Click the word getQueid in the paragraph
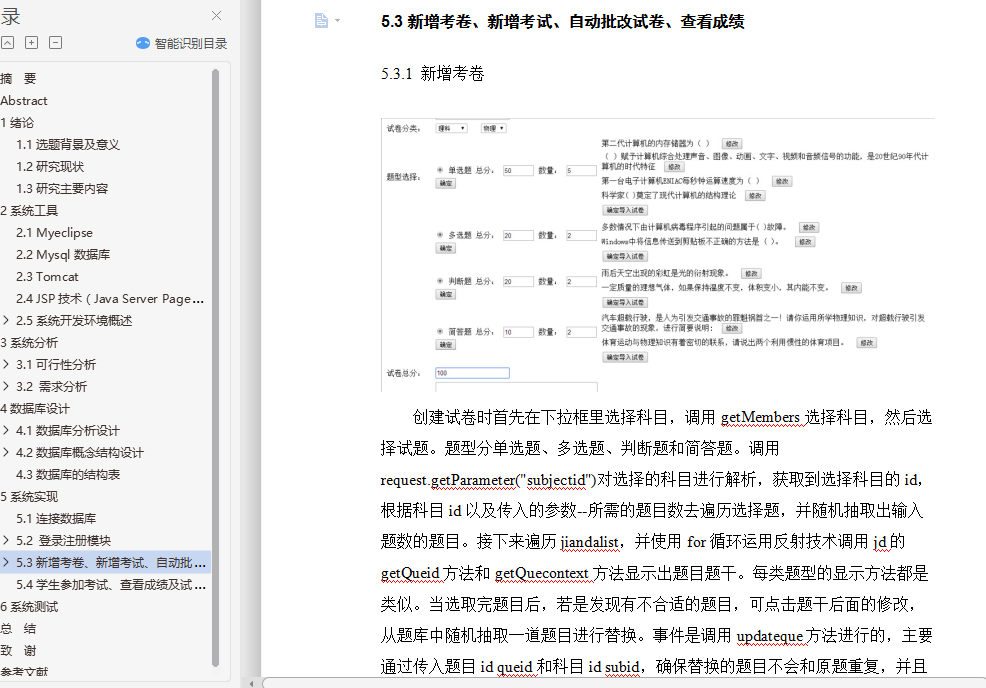Viewport: 986px width, 688px height. point(410,574)
